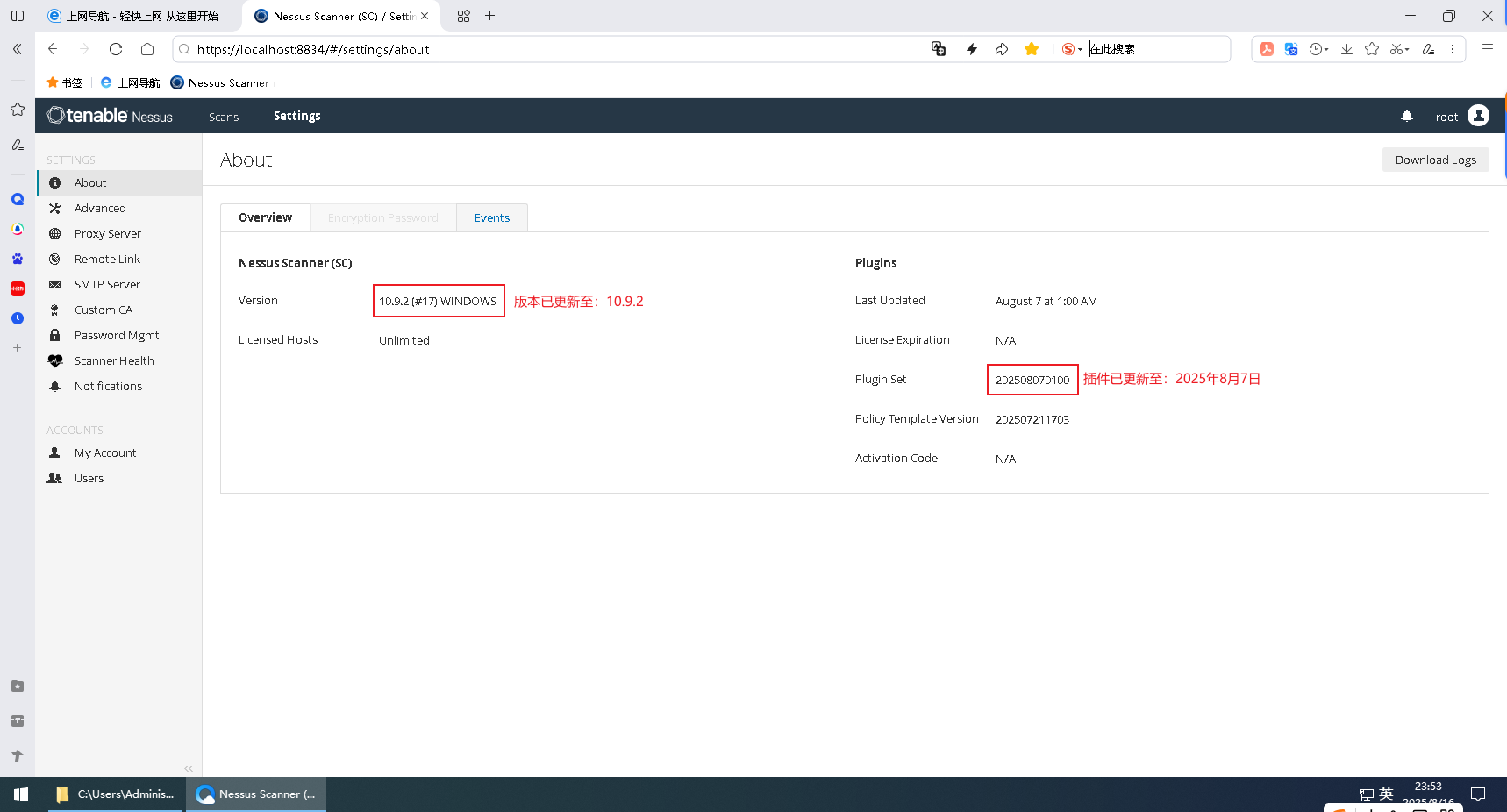This screenshot has width=1507, height=812.
Task: Select the Encryption Password tab
Action: click(382, 217)
